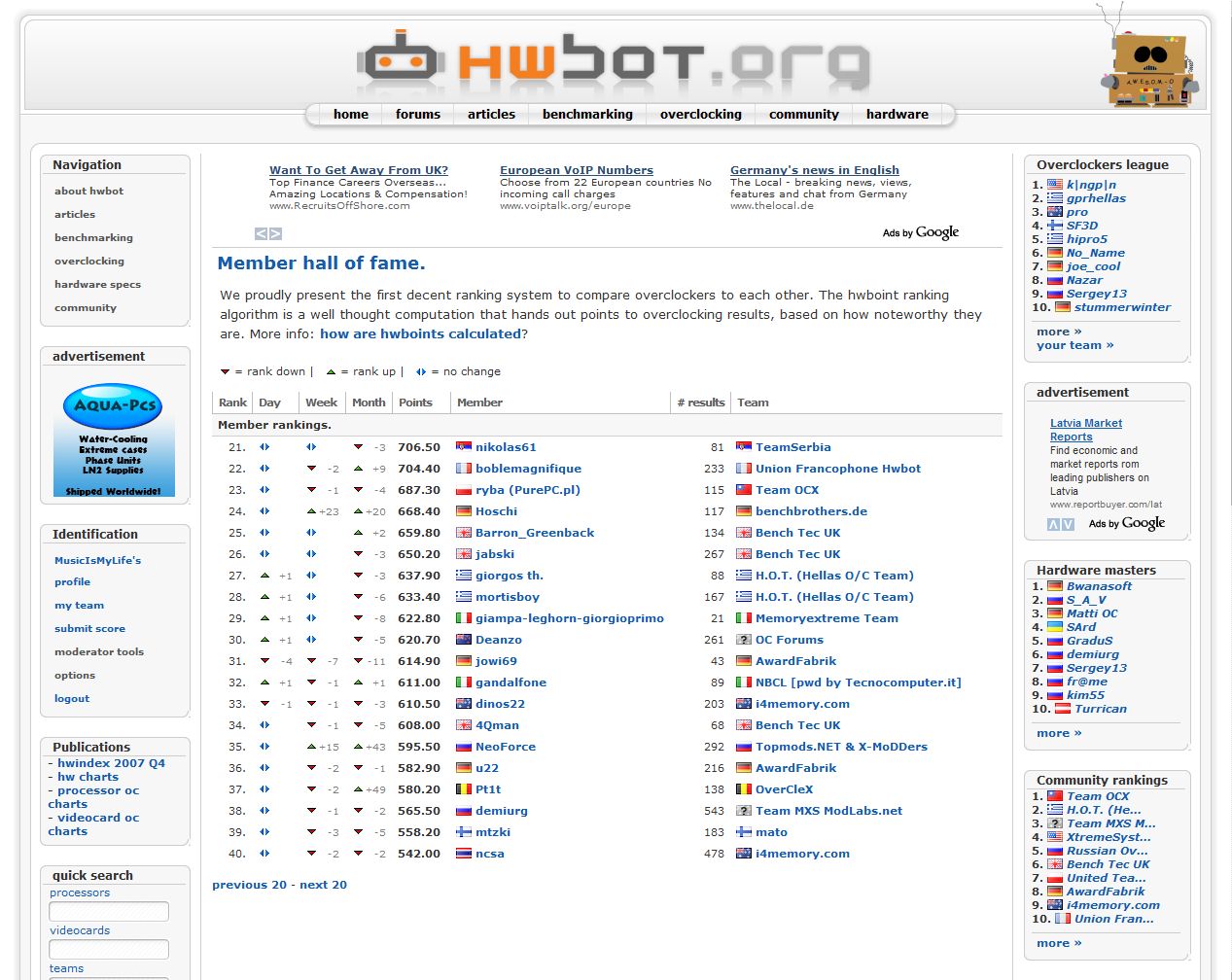Screen dimensions: 1232x980
Task: Open the moderator tools link
Action: coord(99,651)
